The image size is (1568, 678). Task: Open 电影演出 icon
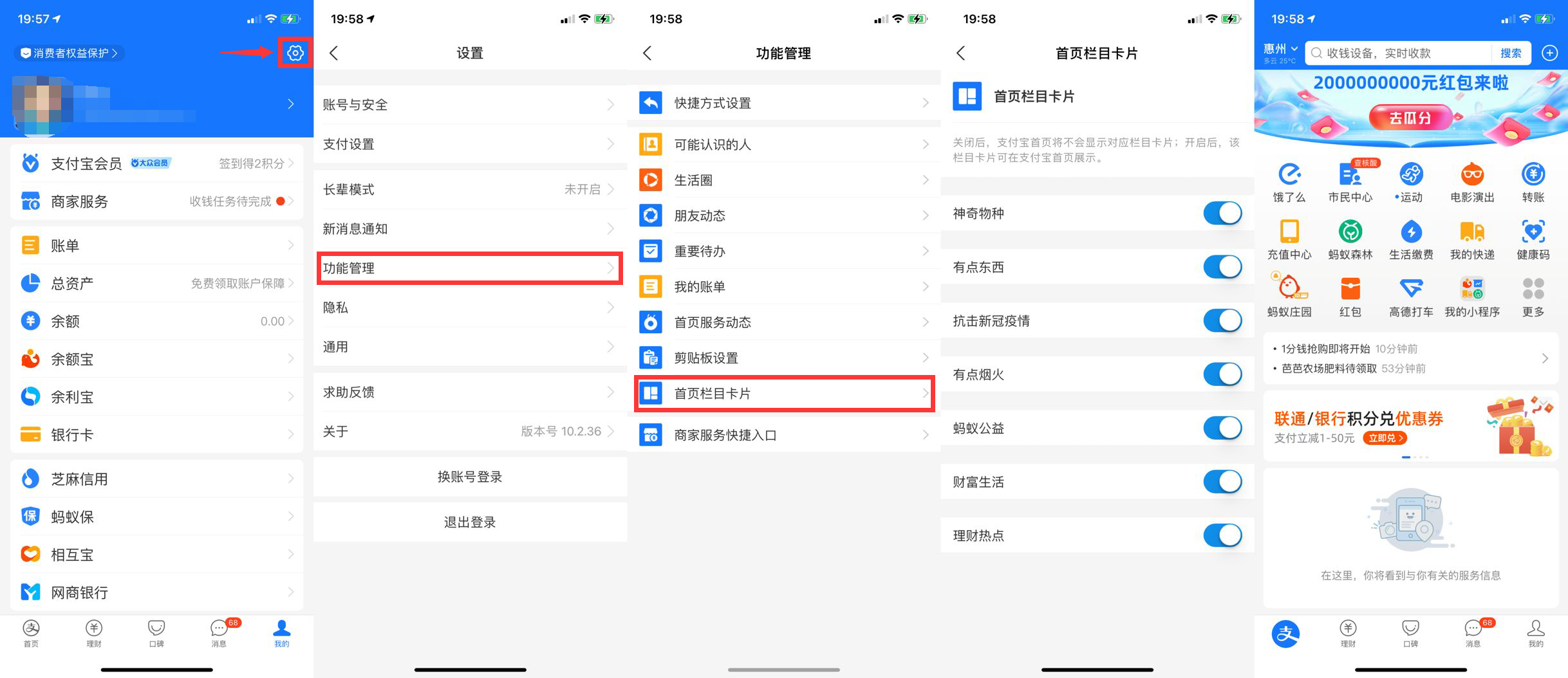pyautogui.click(x=1472, y=174)
